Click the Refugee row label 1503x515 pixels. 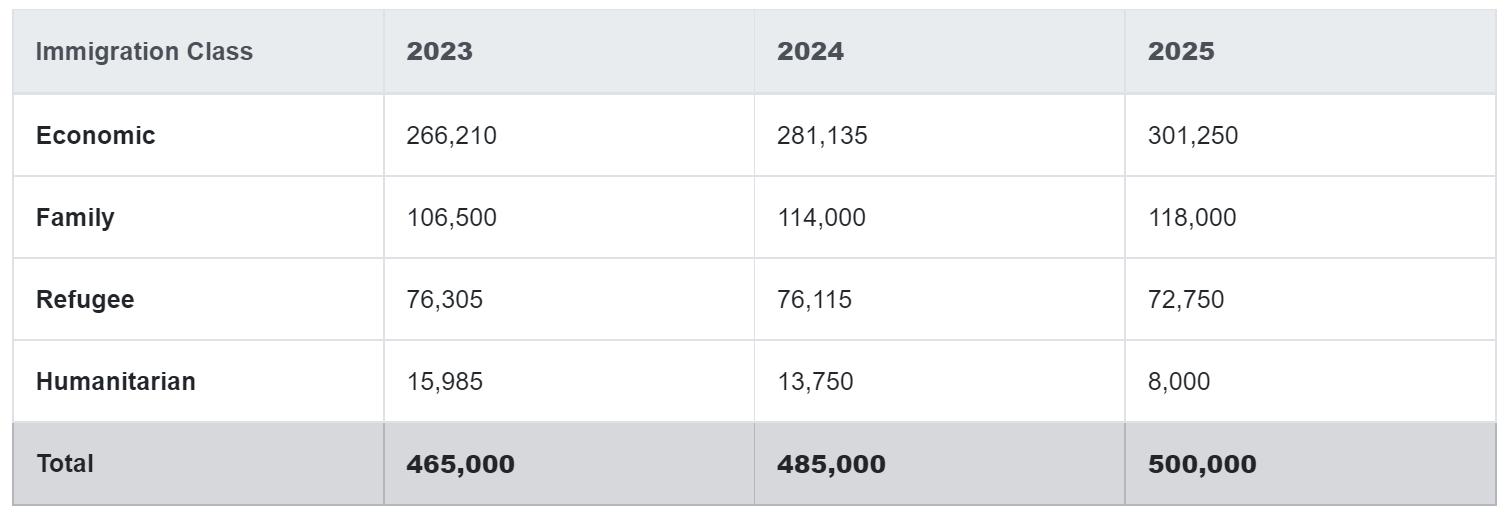click(85, 300)
